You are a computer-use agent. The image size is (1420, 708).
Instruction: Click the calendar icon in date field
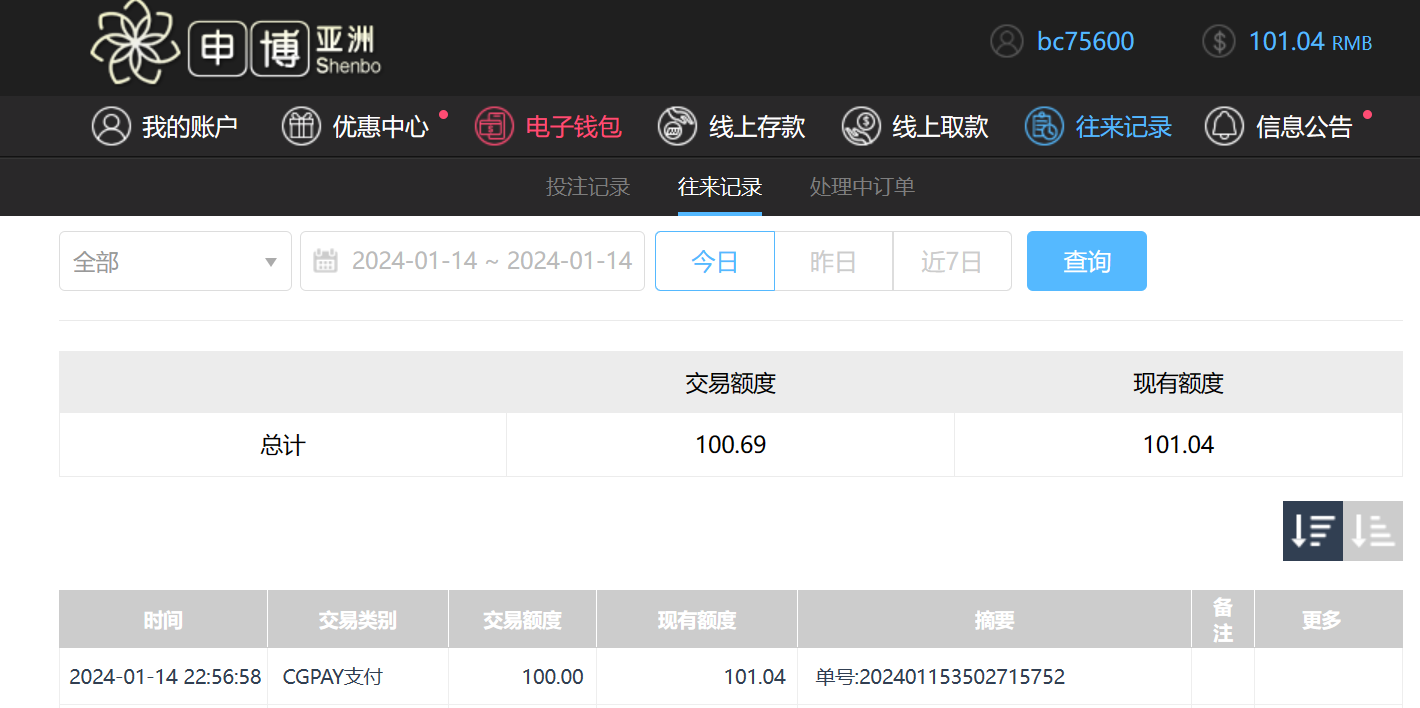point(325,261)
